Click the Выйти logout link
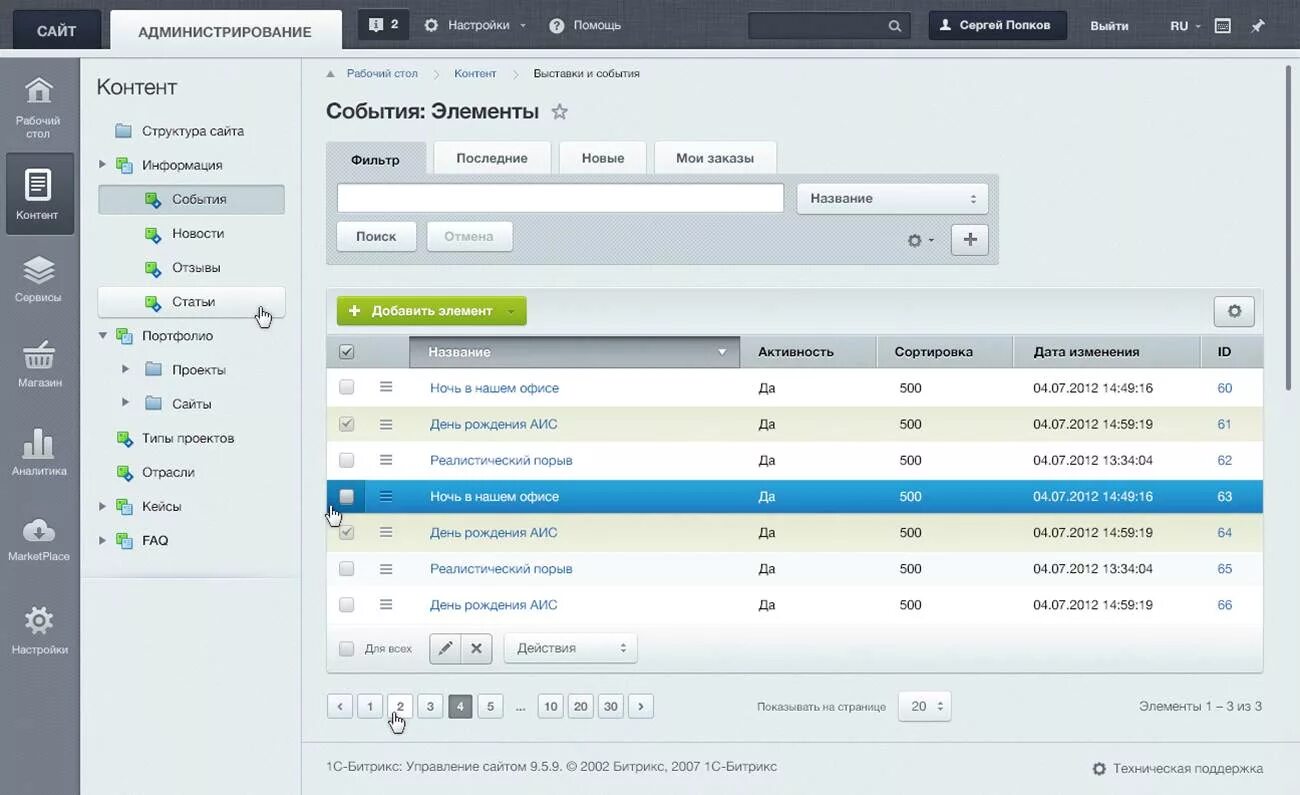The image size is (1300, 795). point(1109,26)
